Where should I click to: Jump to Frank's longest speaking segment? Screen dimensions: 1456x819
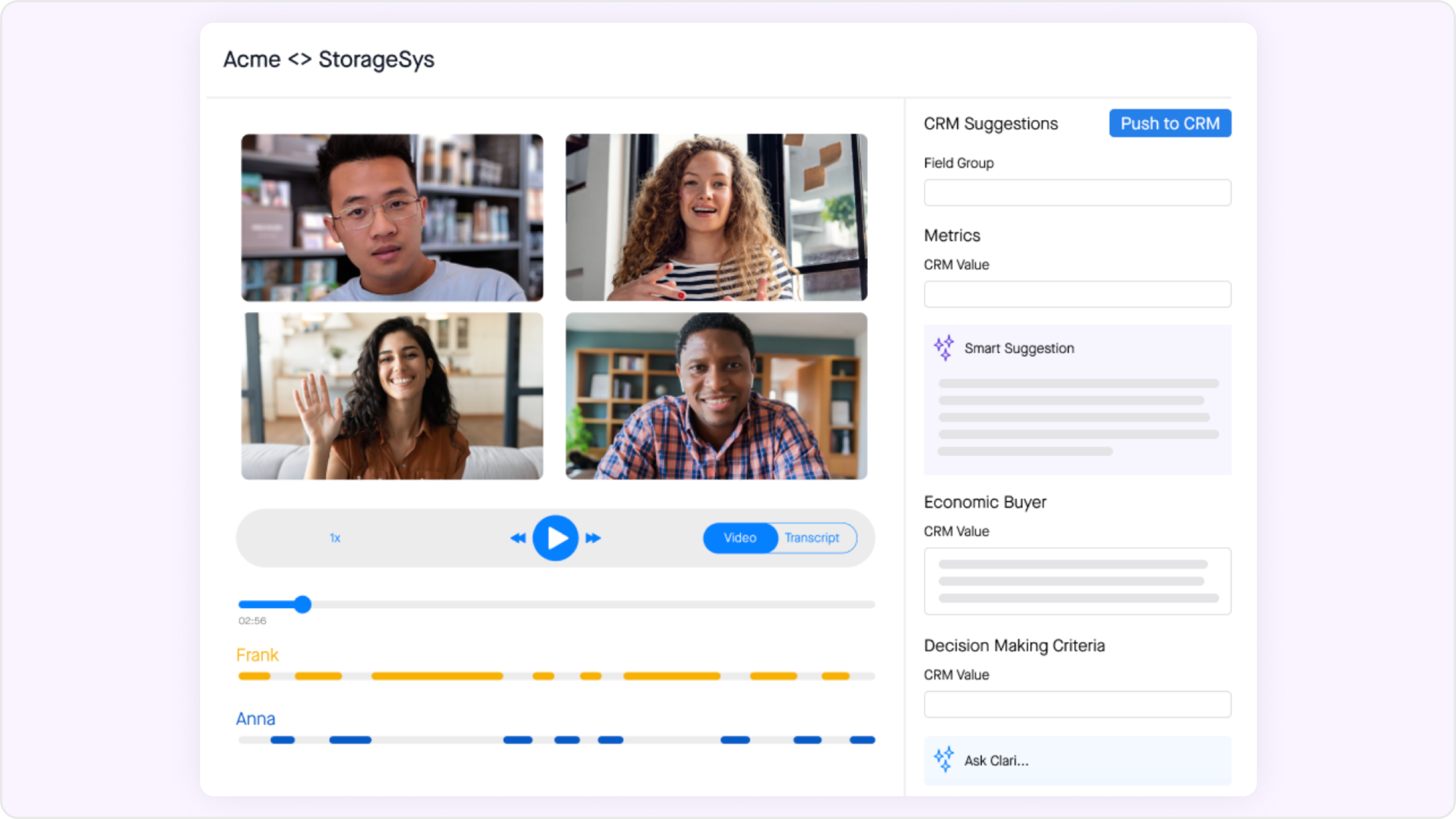pos(437,676)
